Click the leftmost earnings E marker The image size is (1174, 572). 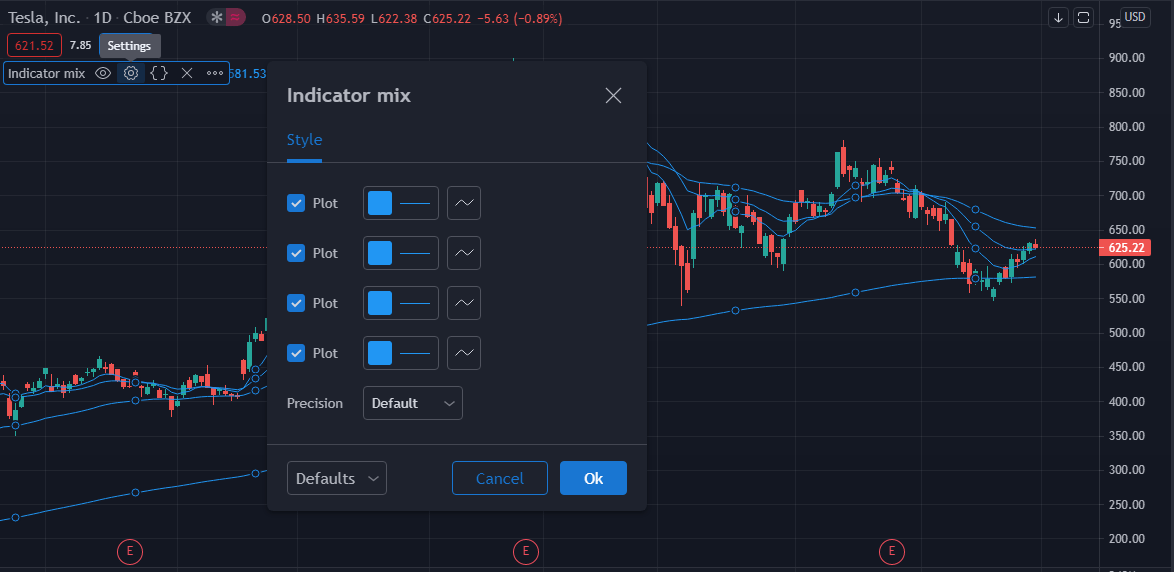point(130,552)
